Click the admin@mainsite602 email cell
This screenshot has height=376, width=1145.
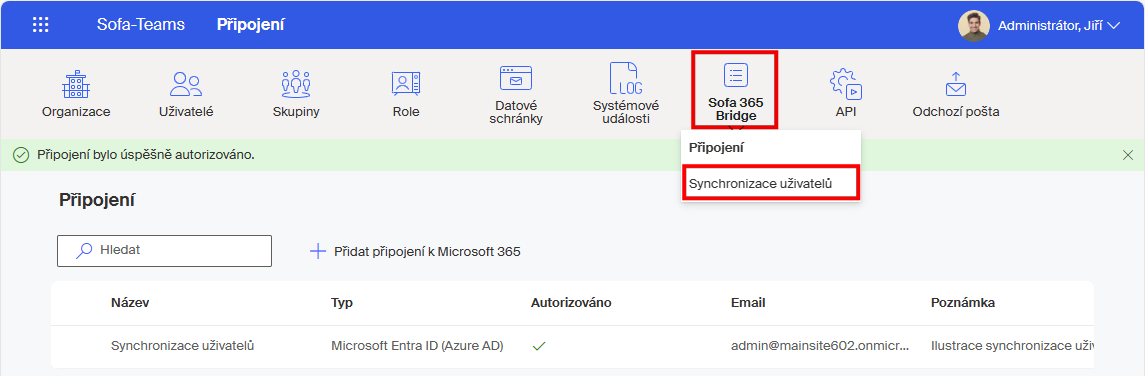point(820,346)
